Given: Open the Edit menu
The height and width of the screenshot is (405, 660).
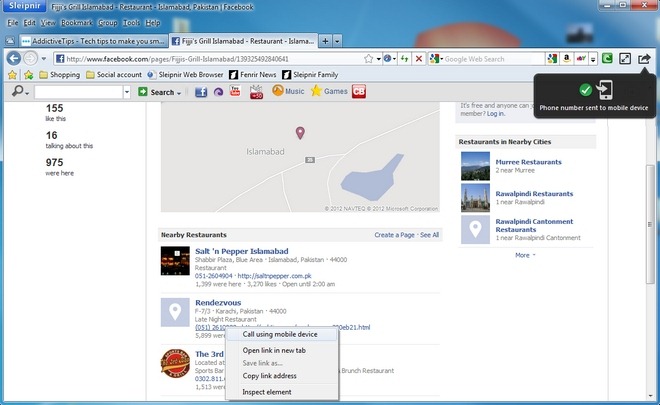Looking at the screenshot, I should pos(29,23).
